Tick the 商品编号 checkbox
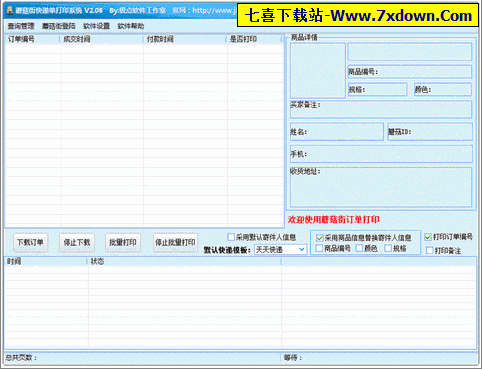Viewport: 482px width, 369px height. (319, 248)
